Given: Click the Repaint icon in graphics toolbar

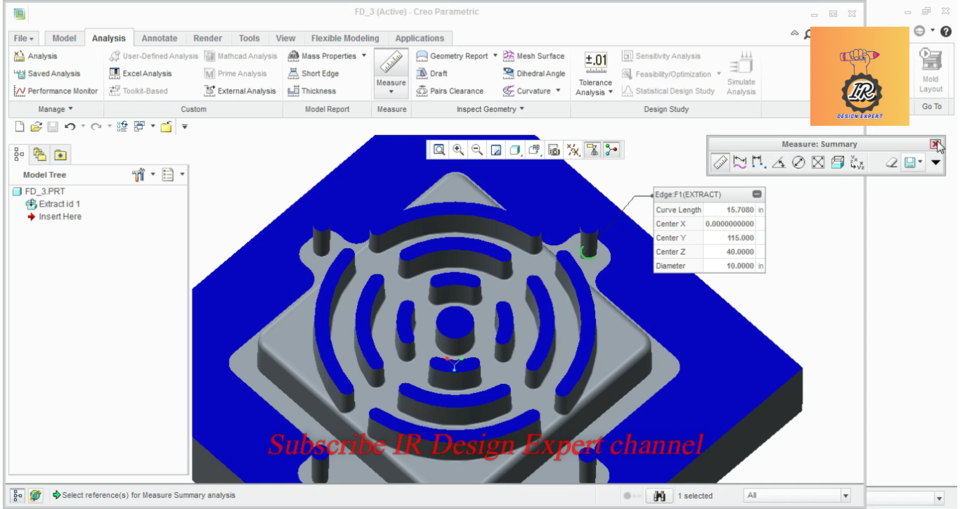Looking at the screenshot, I should pyautogui.click(x=496, y=149).
